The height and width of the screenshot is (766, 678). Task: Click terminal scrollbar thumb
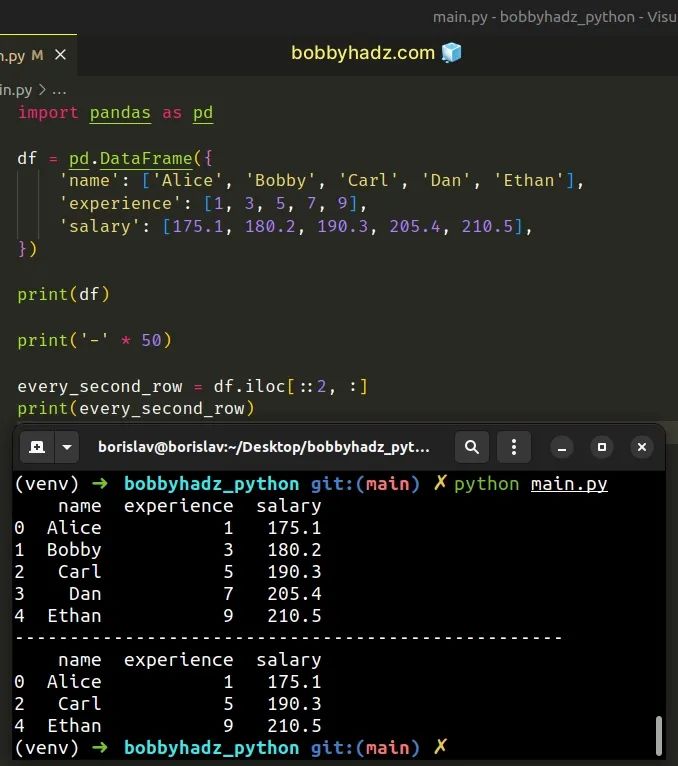coord(658,735)
